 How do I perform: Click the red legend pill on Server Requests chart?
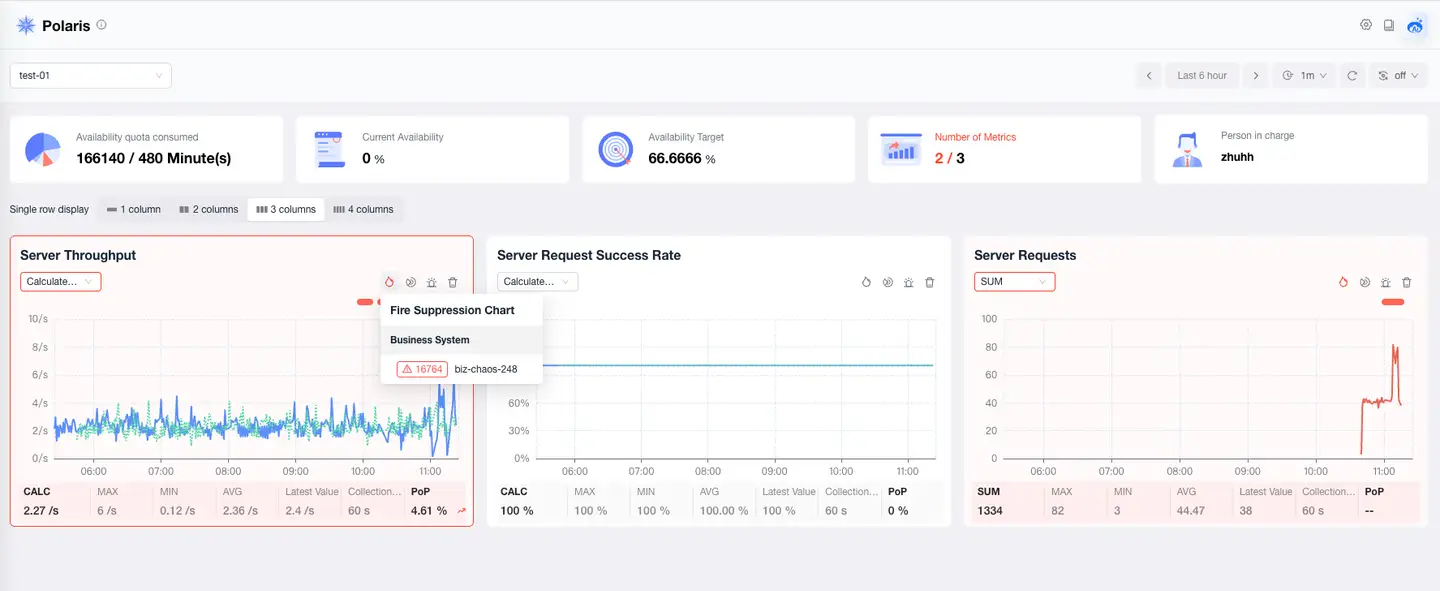pos(1392,302)
